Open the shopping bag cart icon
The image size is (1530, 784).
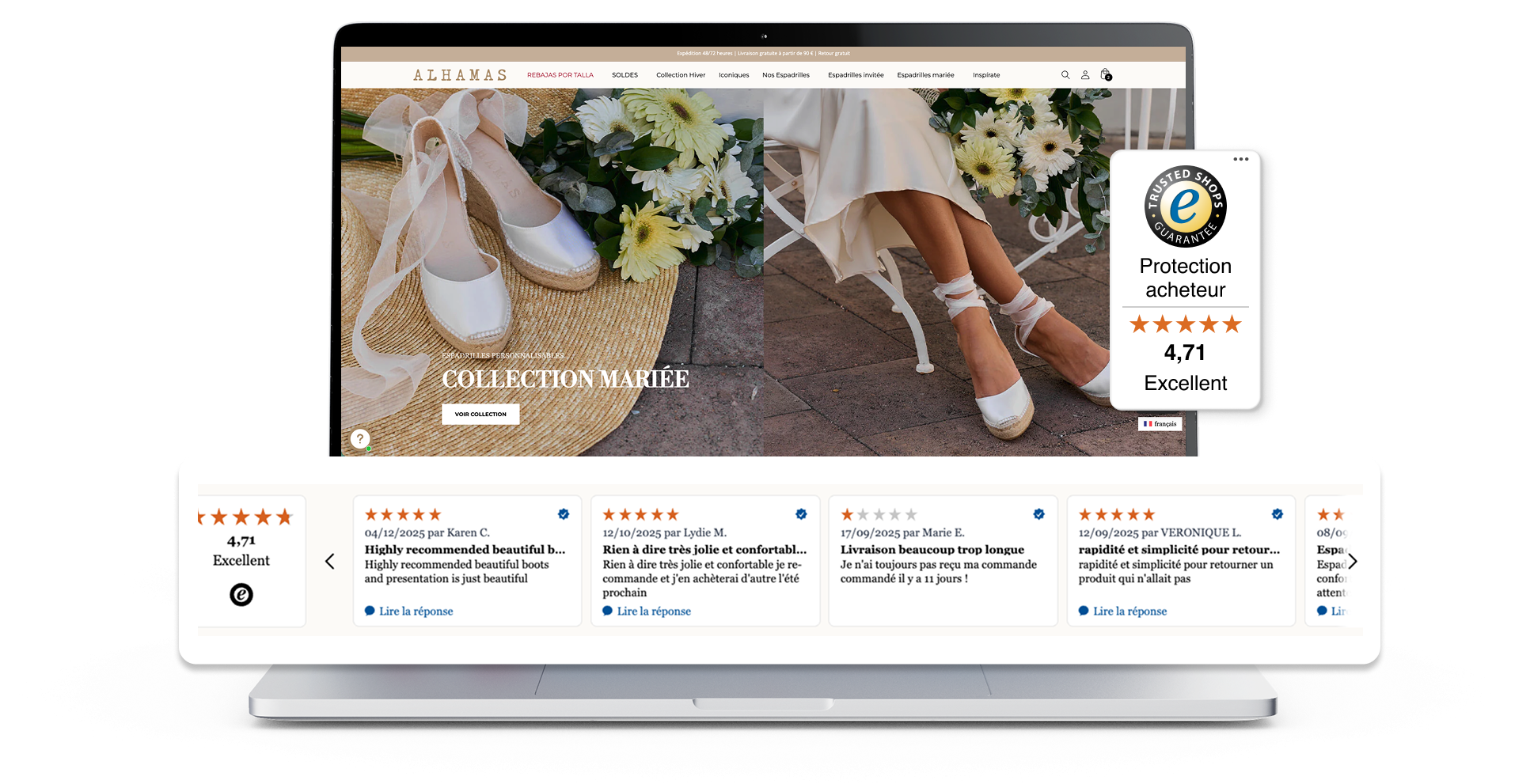coord(1106,75)
